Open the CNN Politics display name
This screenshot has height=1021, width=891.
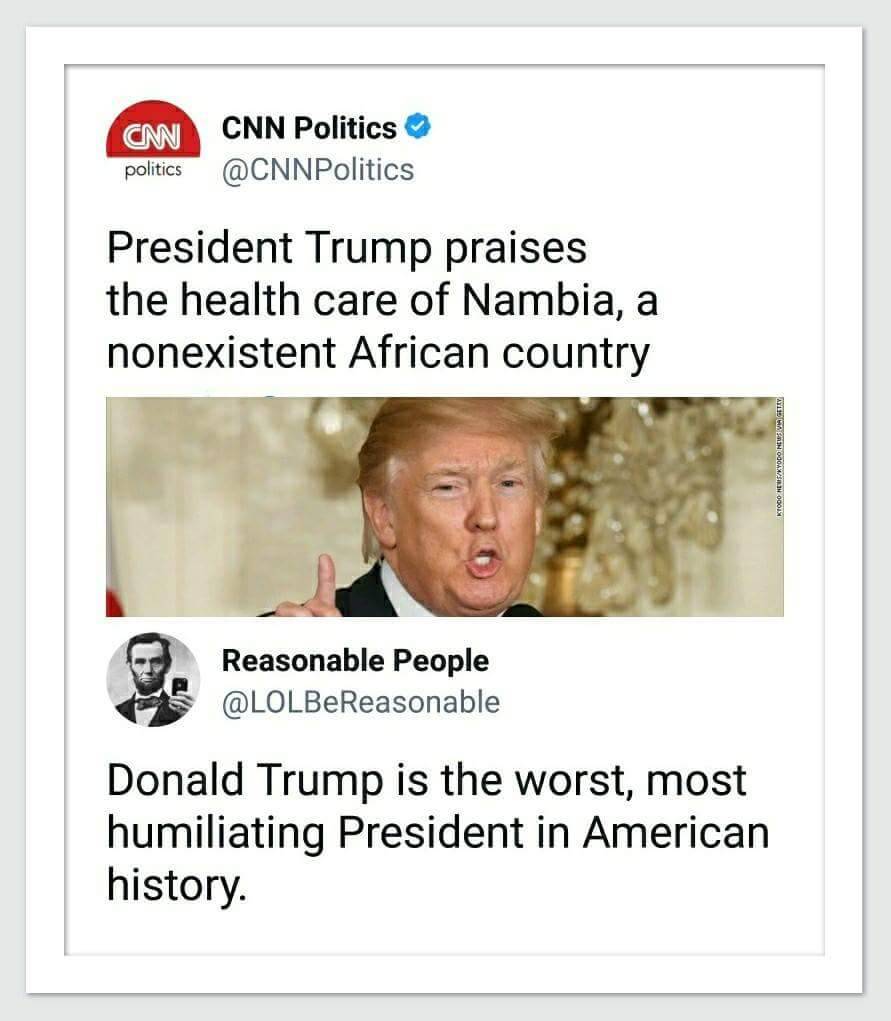[x=309, y=128]
